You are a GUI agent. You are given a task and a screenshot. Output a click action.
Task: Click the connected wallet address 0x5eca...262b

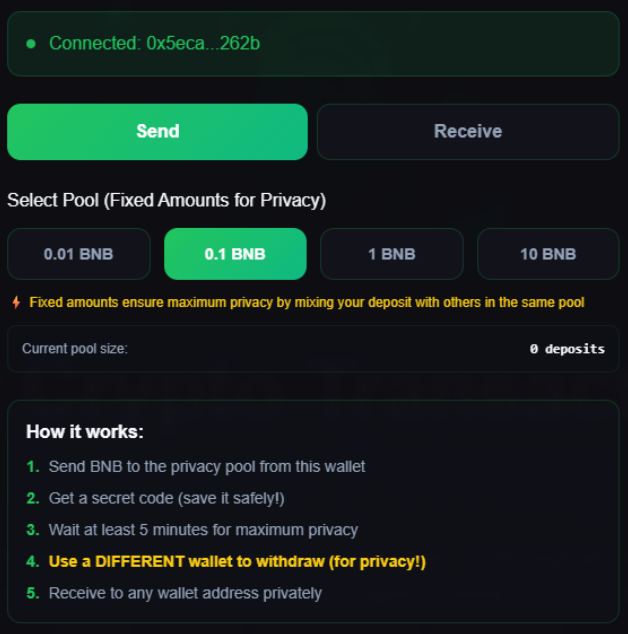pyautogui.click(x=204, y=43)
